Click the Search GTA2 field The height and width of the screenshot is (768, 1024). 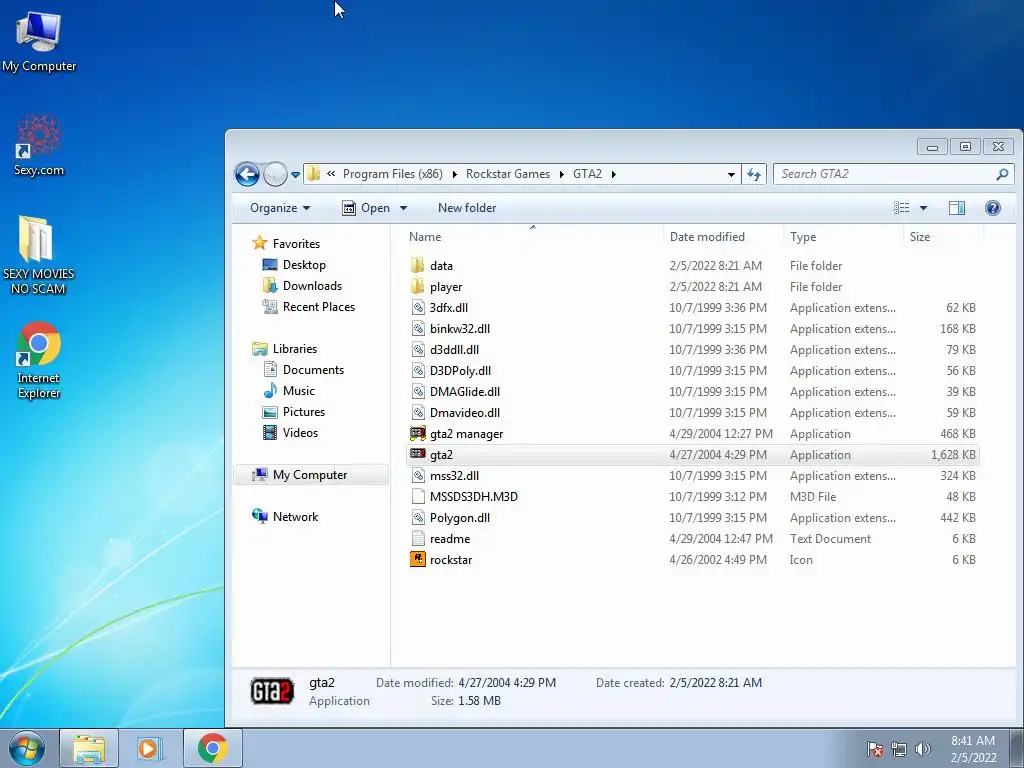pos(893,174)
